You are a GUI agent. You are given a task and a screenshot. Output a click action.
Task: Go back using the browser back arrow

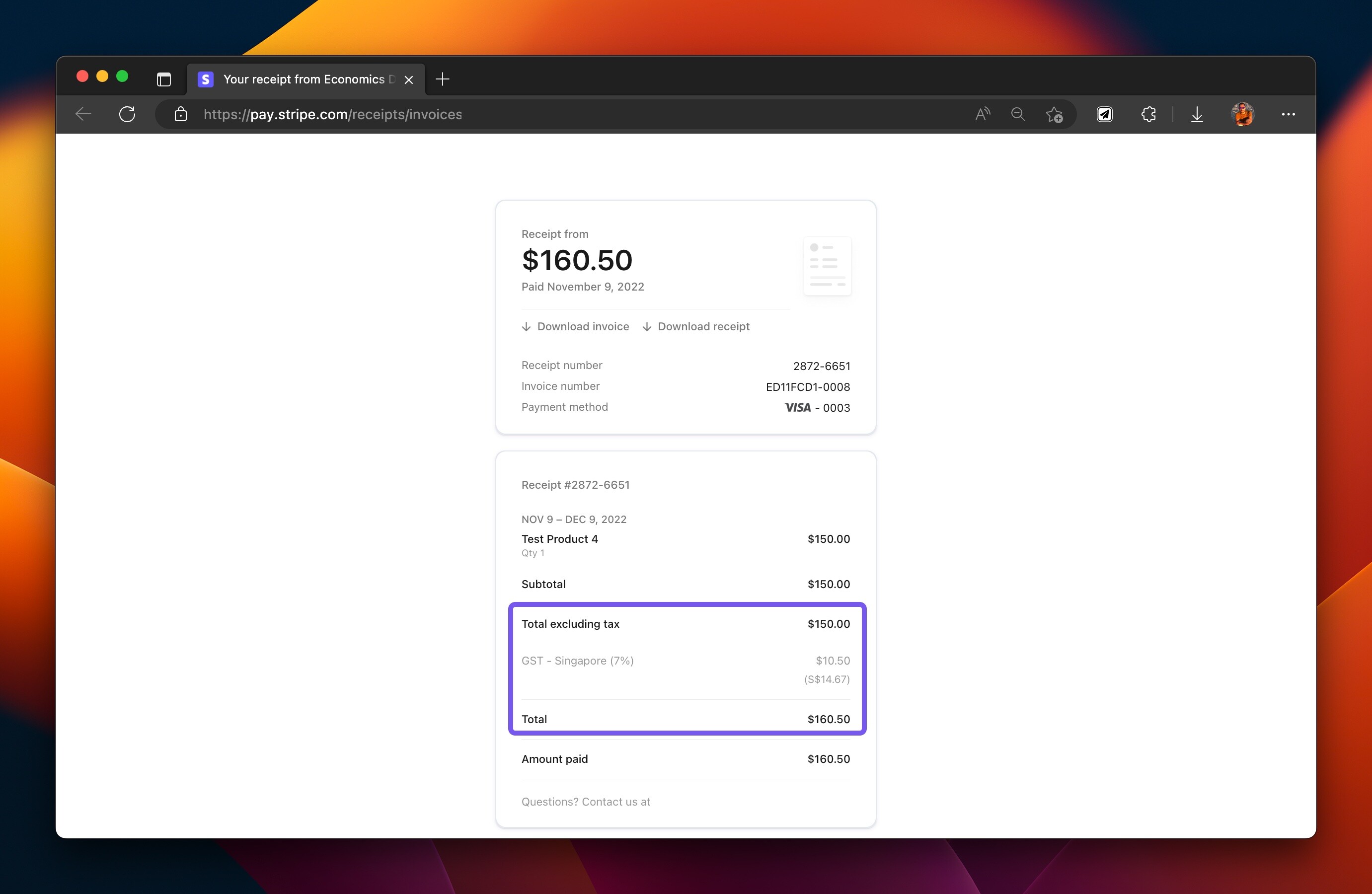83,114
